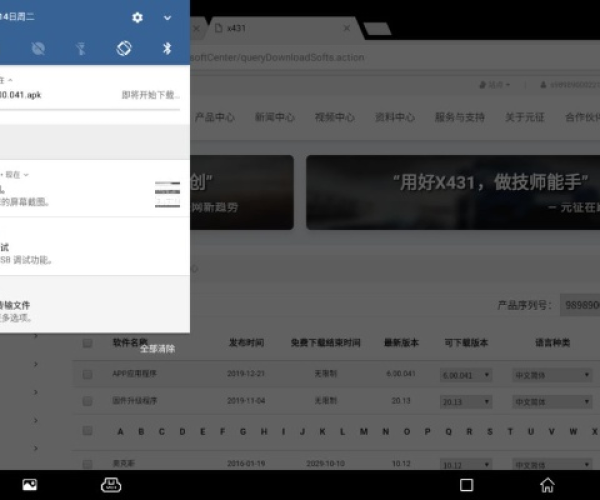Click the 固件升级程序 software name
This screenshot has height=500, width=600.
[135, 401]
